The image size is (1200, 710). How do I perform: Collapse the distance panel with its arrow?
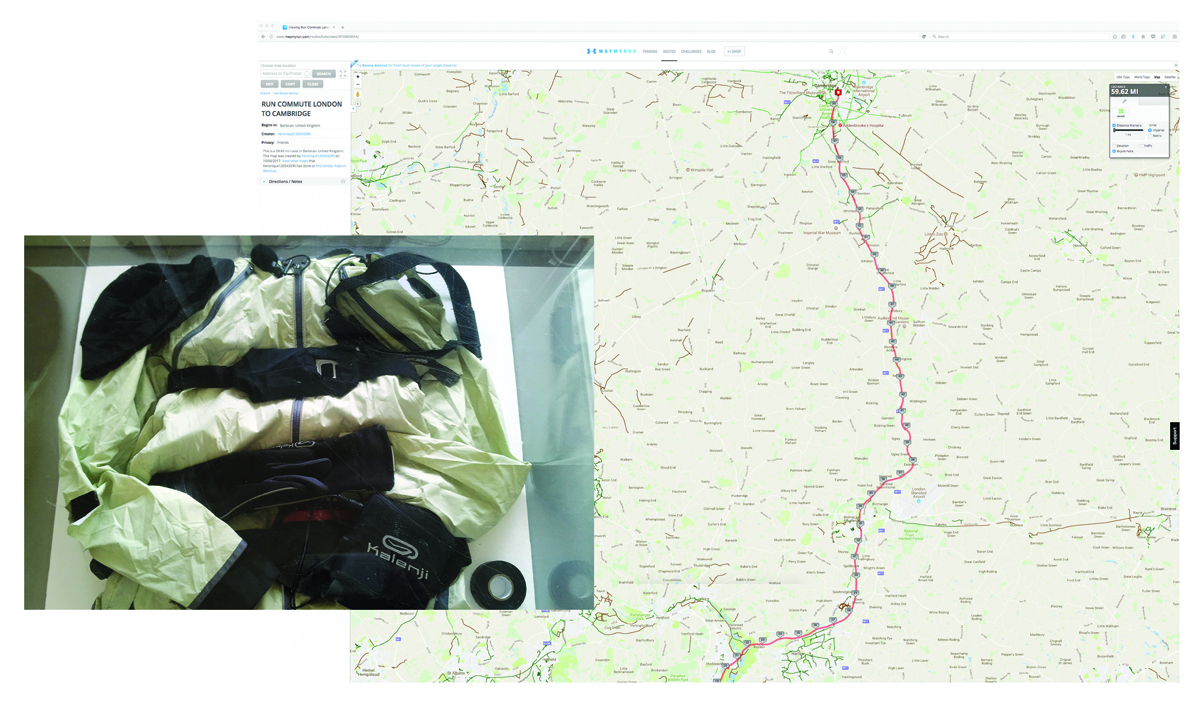pos(1166,87)
